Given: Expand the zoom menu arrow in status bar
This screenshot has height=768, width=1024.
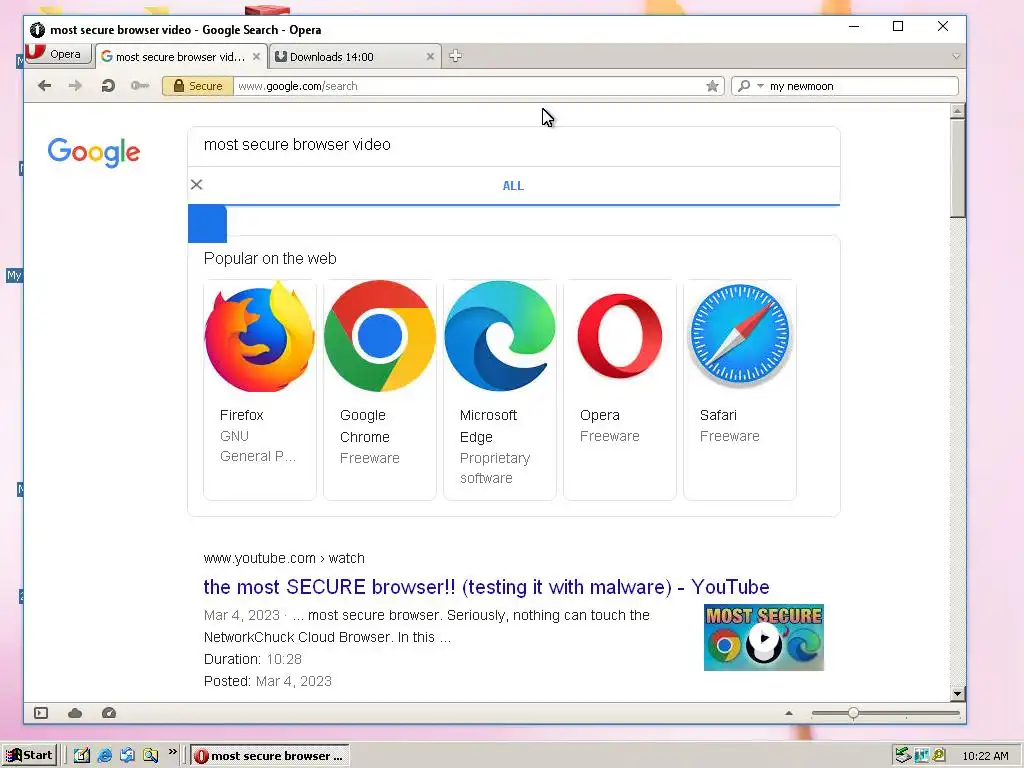Looking at the screenshot, I should (789, 713).
